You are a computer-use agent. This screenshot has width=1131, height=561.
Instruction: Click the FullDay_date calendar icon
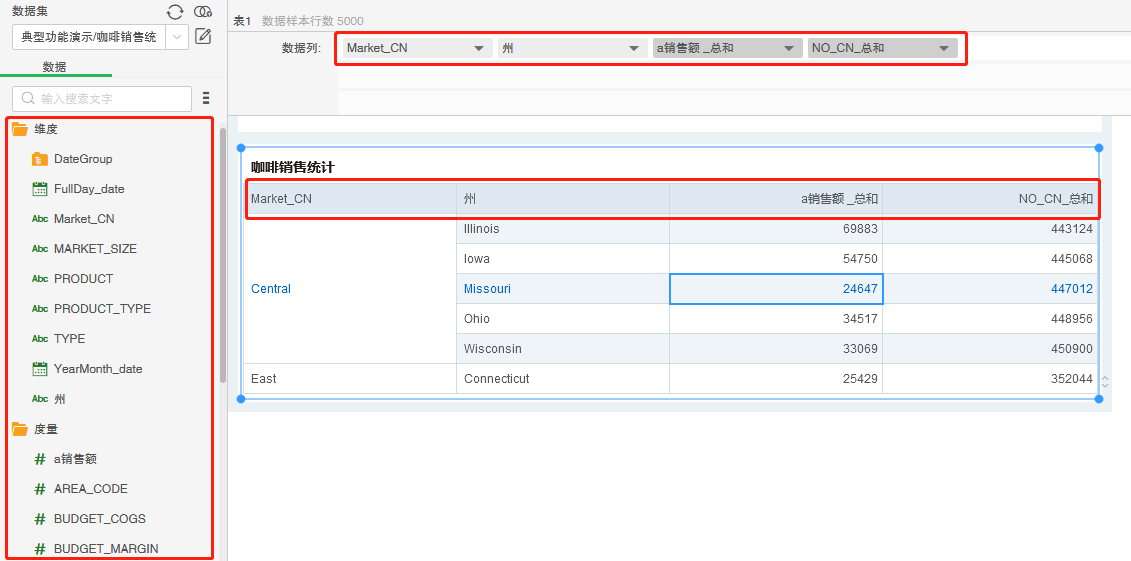[x=40, y=189]
